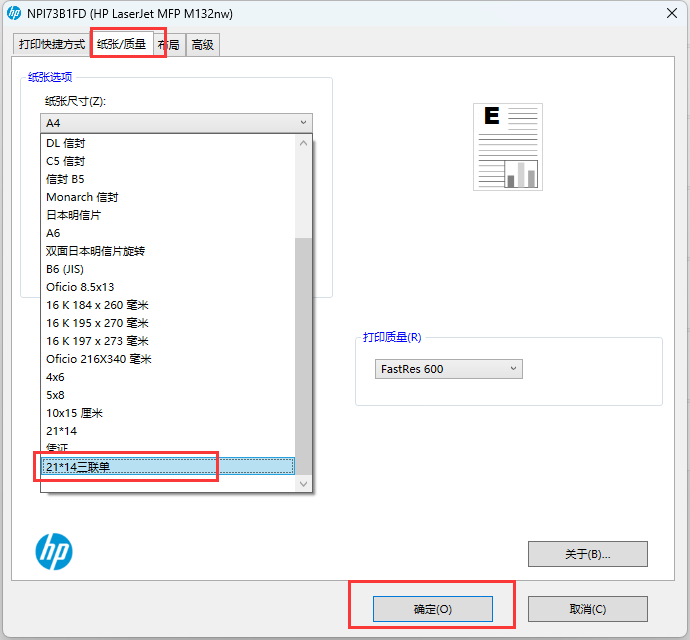
Task: Select B6 (JIS) paper size
Action: [67, 269]
